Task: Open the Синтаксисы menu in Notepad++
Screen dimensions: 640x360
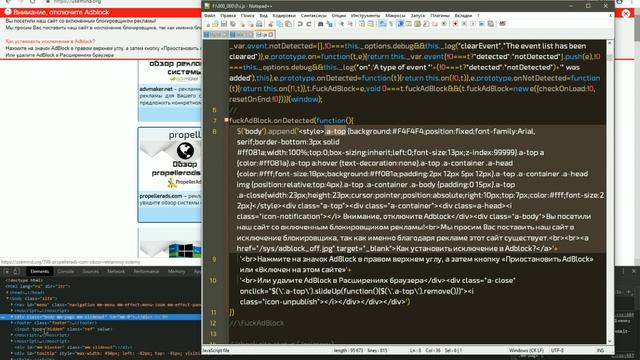Action: point(313,16)
